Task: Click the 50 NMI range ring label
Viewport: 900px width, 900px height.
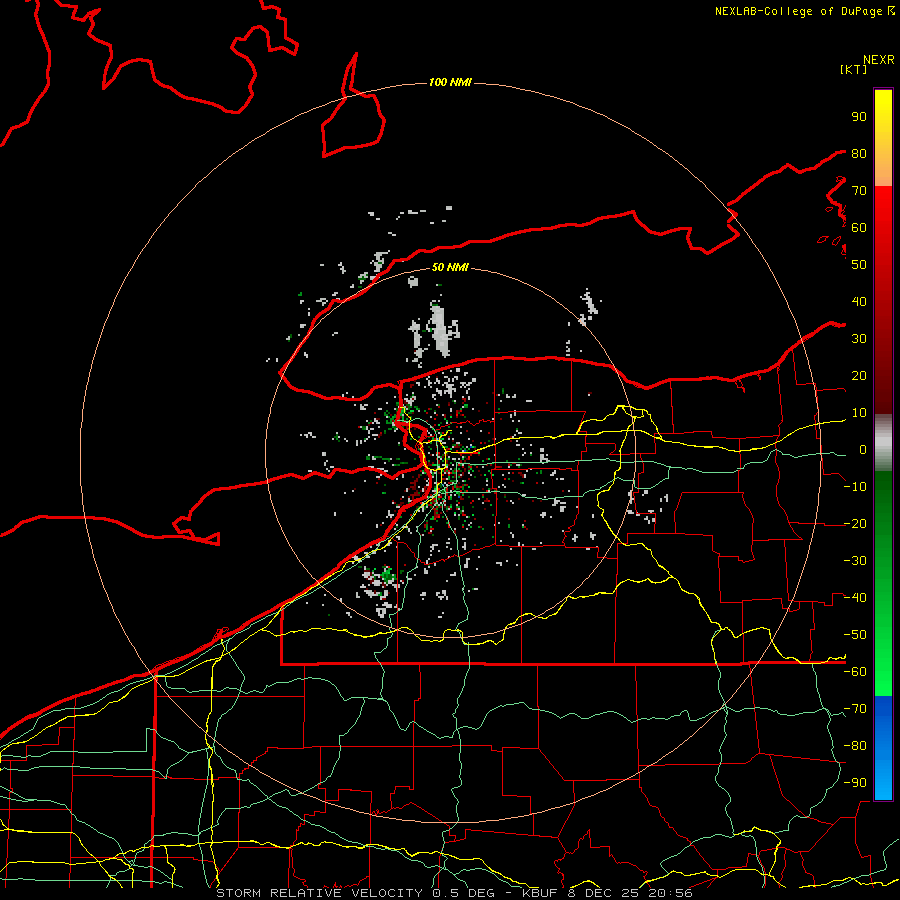Action: tap(450, 267)
